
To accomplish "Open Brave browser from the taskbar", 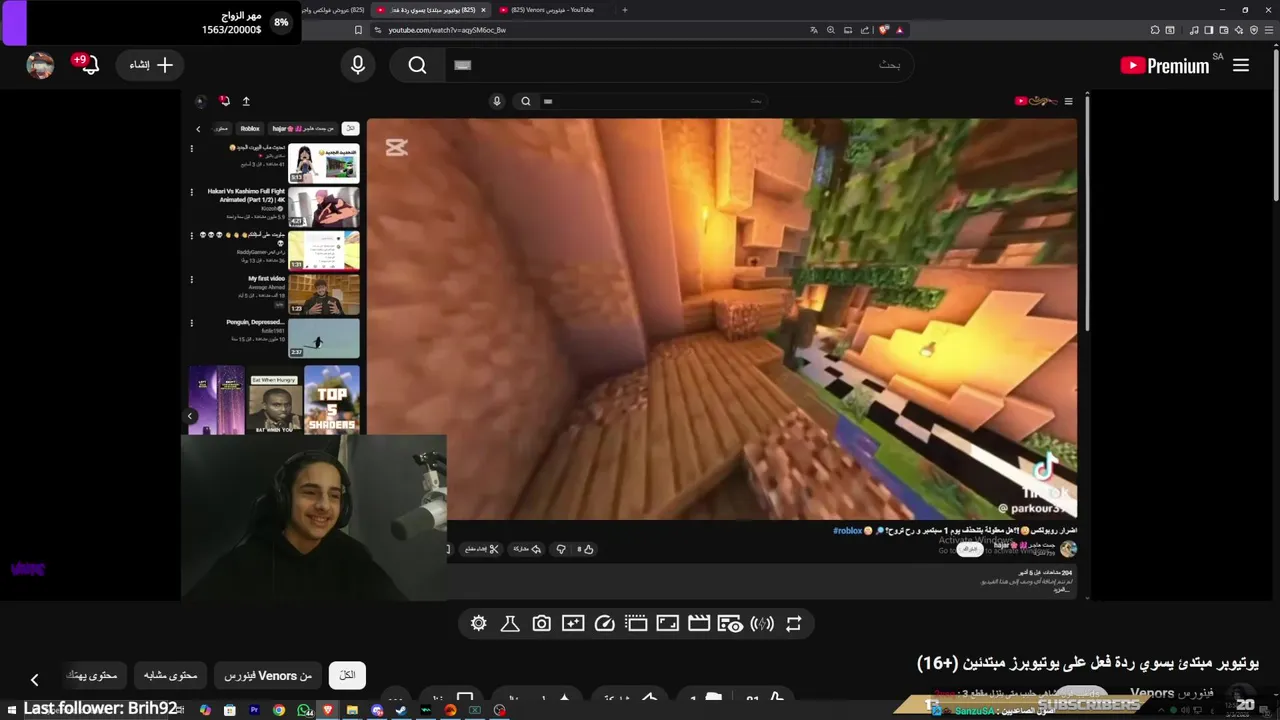I will coord(327,710).
